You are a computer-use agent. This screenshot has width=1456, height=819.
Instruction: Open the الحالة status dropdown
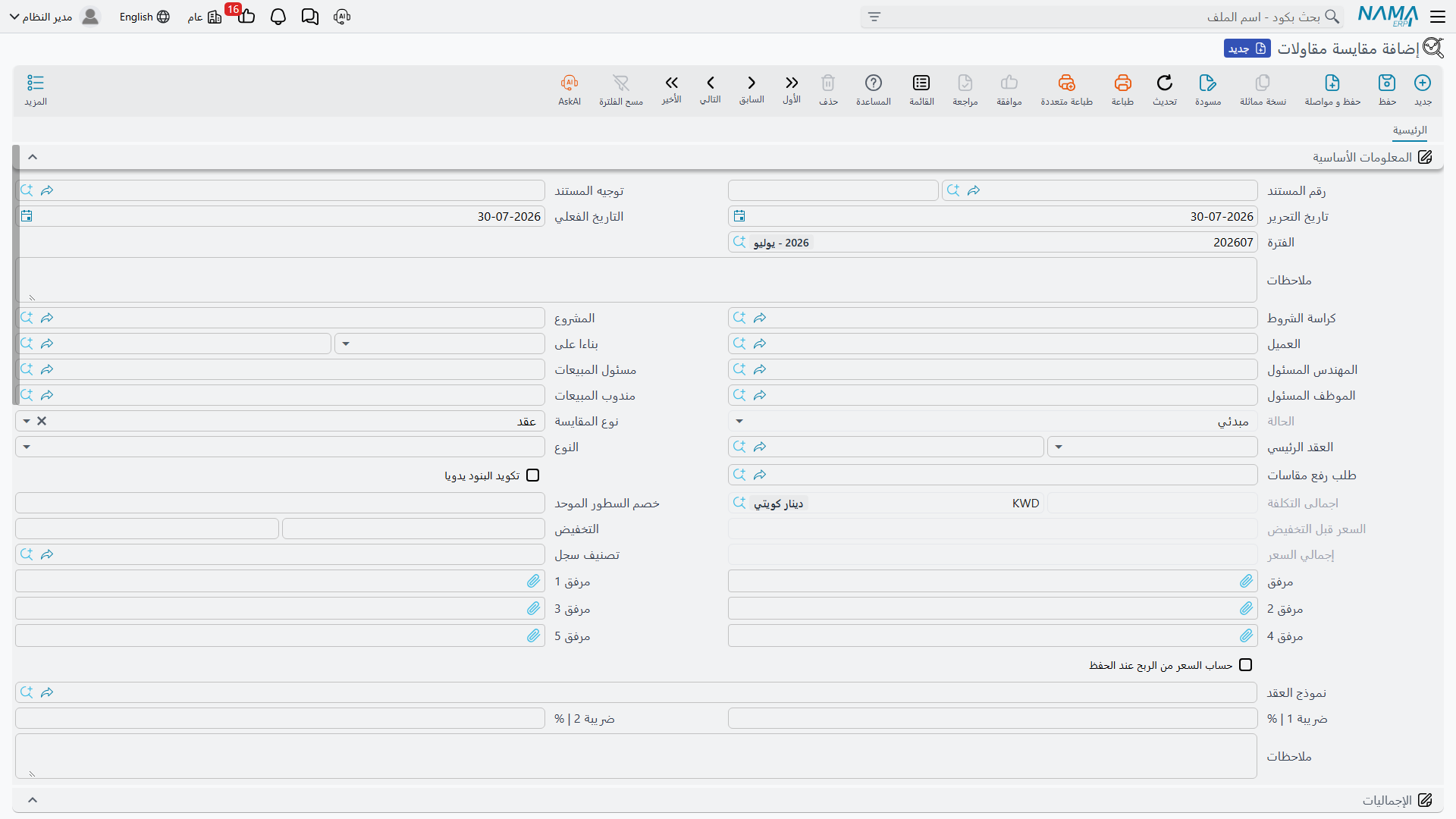(x=739, y=422)
